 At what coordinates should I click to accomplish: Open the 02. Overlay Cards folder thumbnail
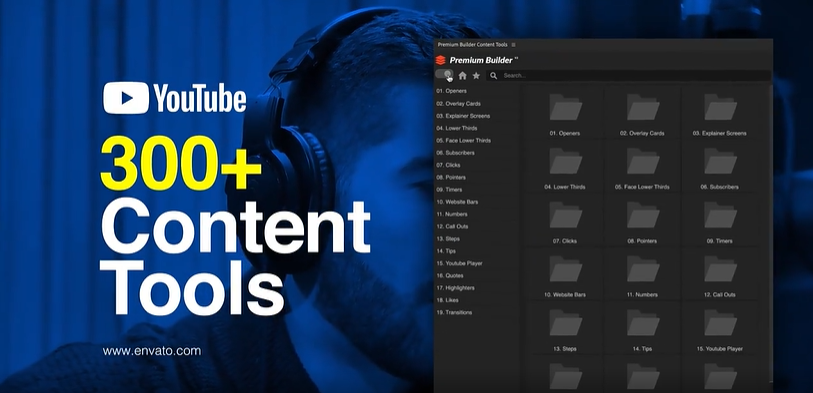(643, 108)
